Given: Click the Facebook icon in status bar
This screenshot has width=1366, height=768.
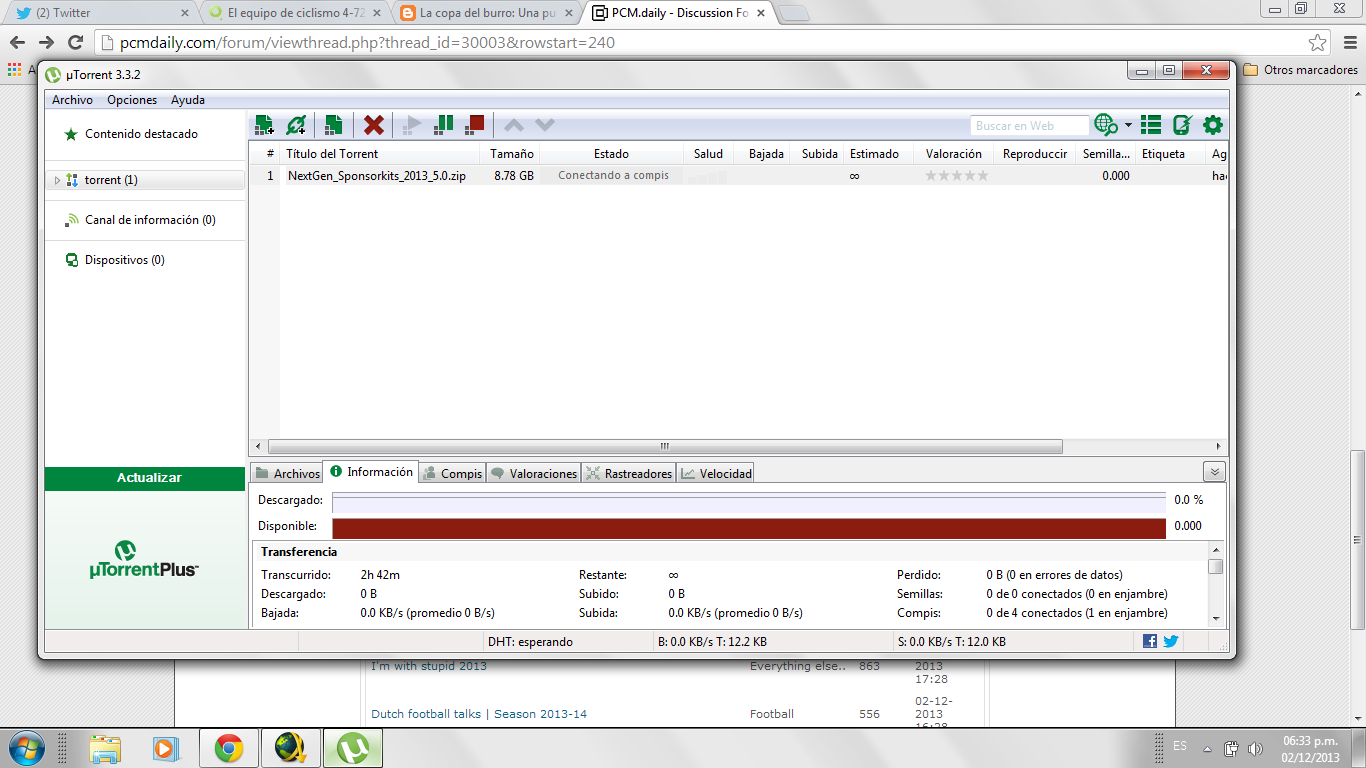Looking at the screenshot, I should pyautogui.click(x=1150, y=641).
